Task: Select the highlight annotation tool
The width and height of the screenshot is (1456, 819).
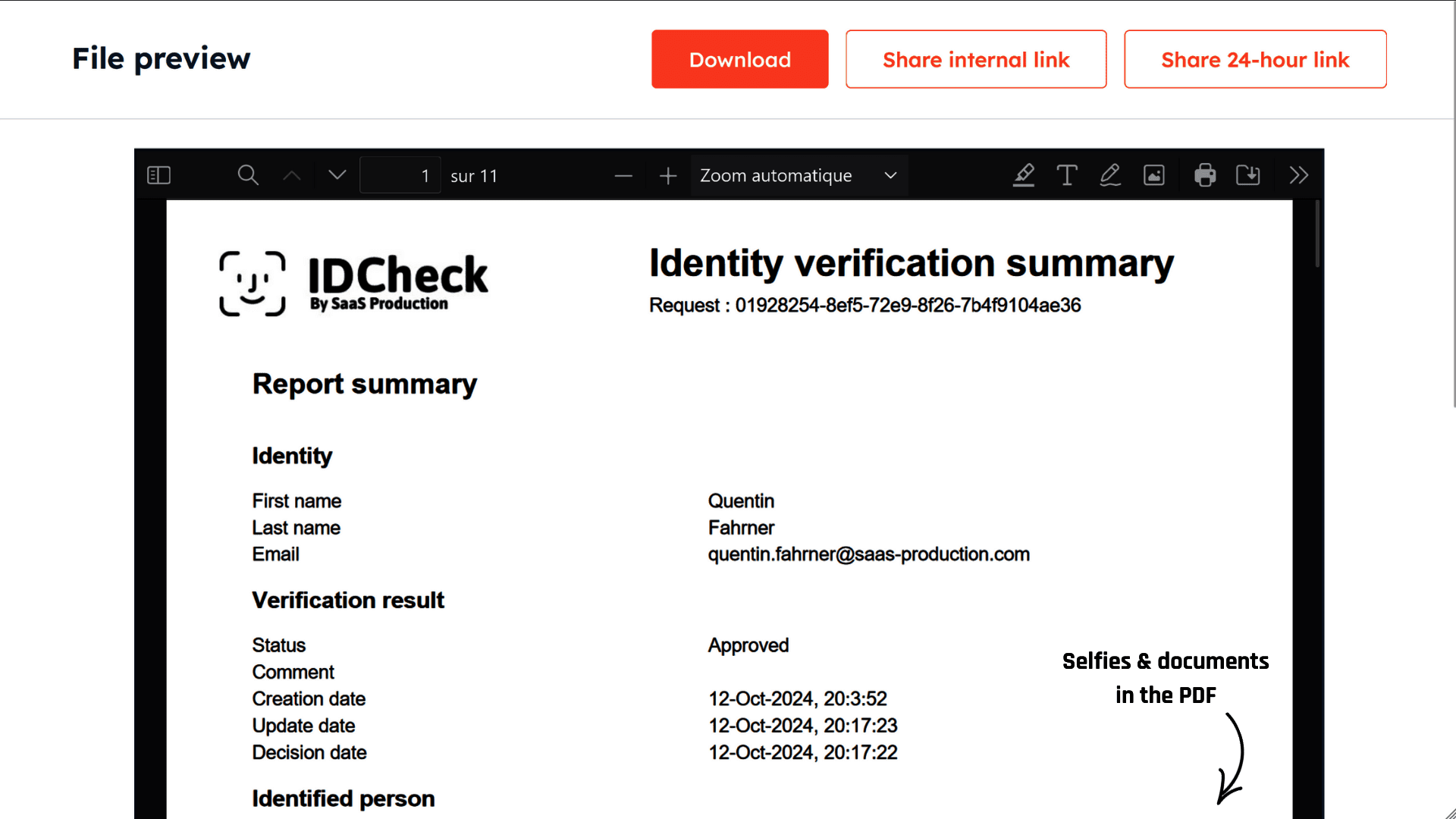Action: pos(1024,175)
